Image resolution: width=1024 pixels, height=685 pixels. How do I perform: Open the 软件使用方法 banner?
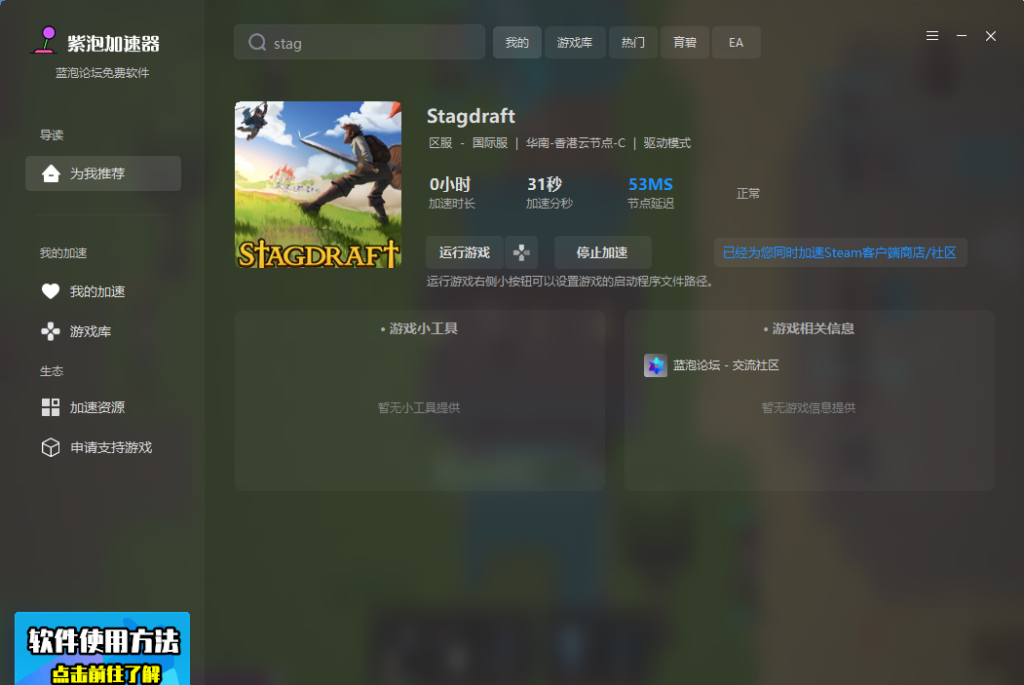[x=103, y=648]
